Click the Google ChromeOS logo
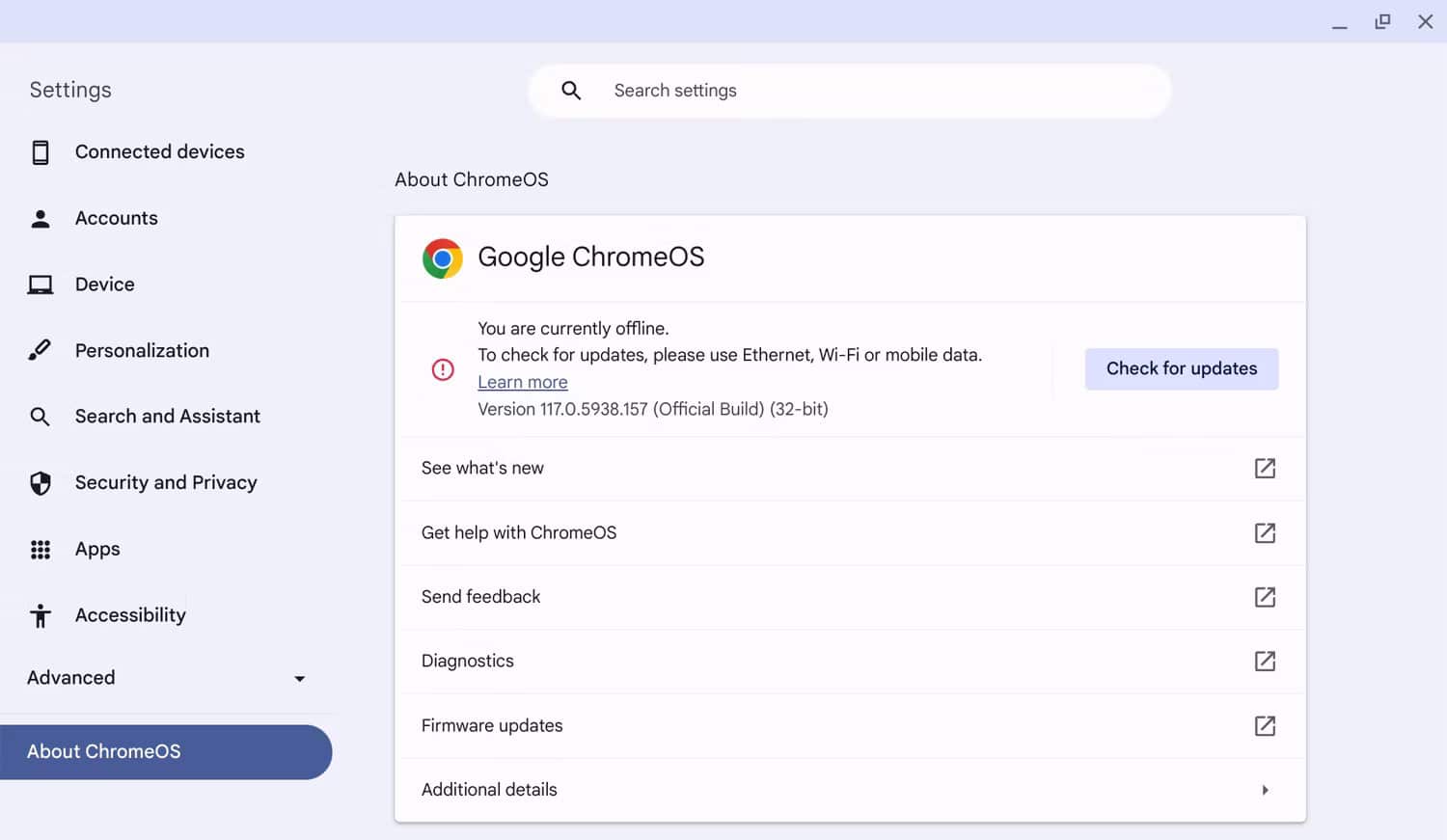 click(x=443, y=258)
